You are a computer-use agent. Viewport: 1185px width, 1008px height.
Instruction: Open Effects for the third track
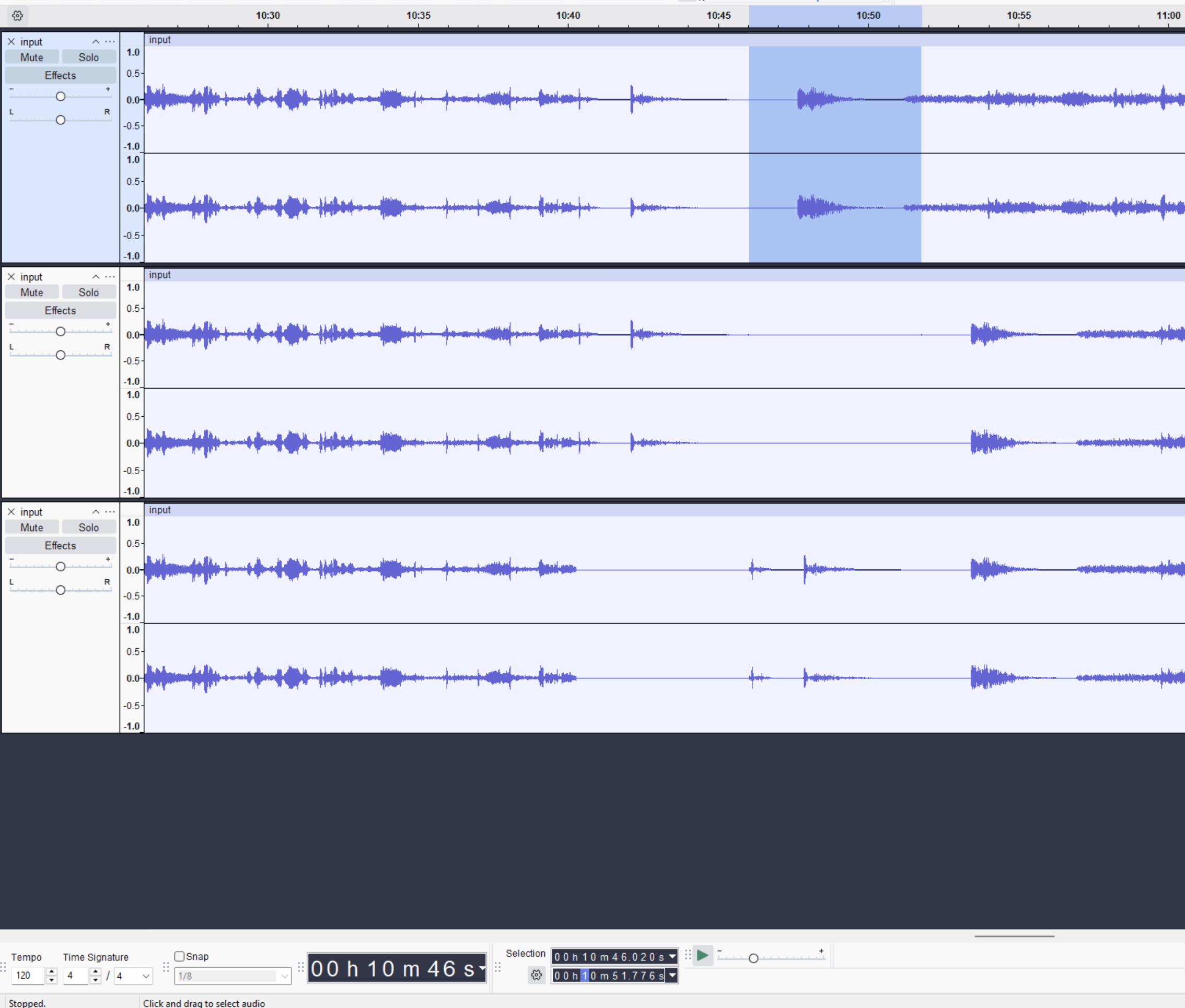pos(60,545)
